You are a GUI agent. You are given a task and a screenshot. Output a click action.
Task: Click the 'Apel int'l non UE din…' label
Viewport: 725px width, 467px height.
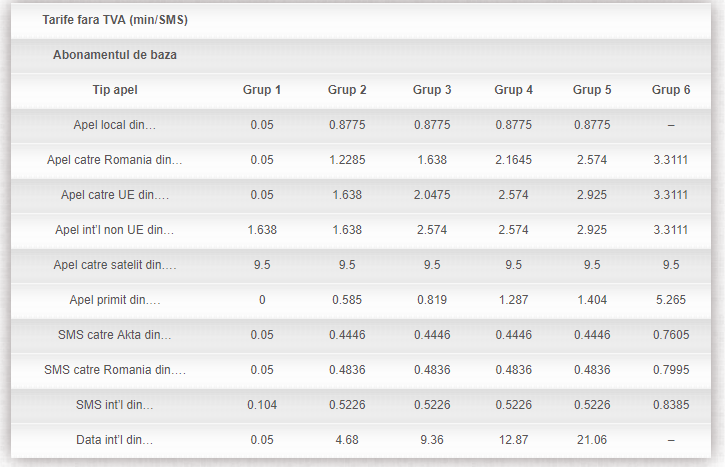pos(115,230)
